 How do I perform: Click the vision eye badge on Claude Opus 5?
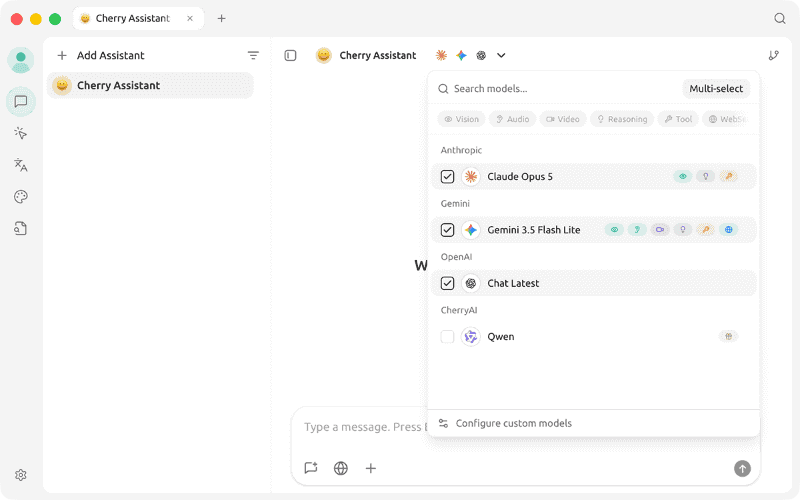coord(683,177)
